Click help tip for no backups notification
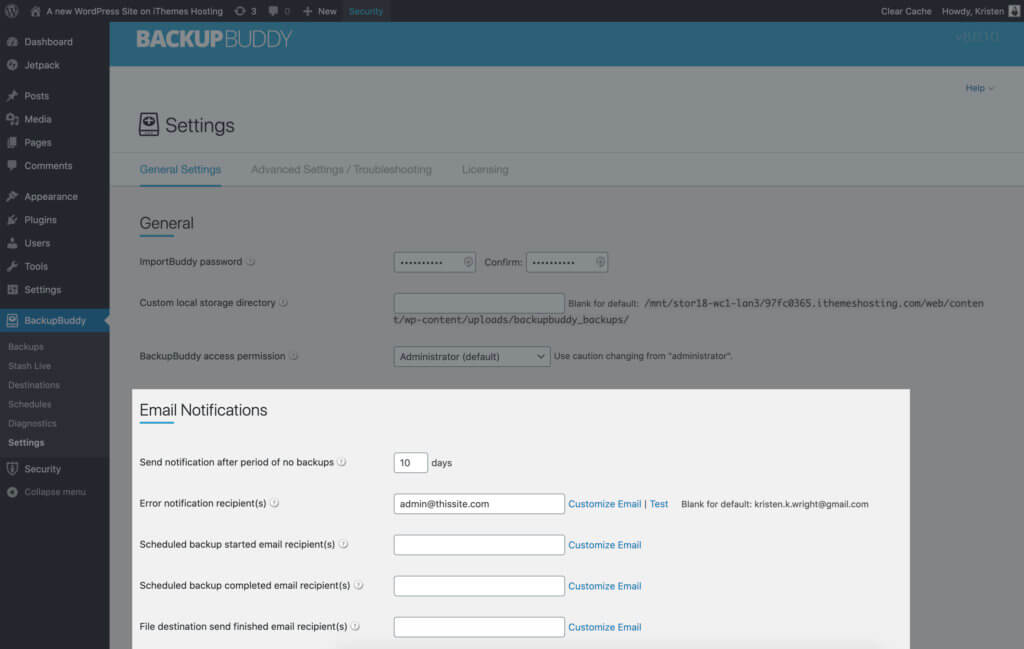Screen dimensions: 1024x649 342,462
